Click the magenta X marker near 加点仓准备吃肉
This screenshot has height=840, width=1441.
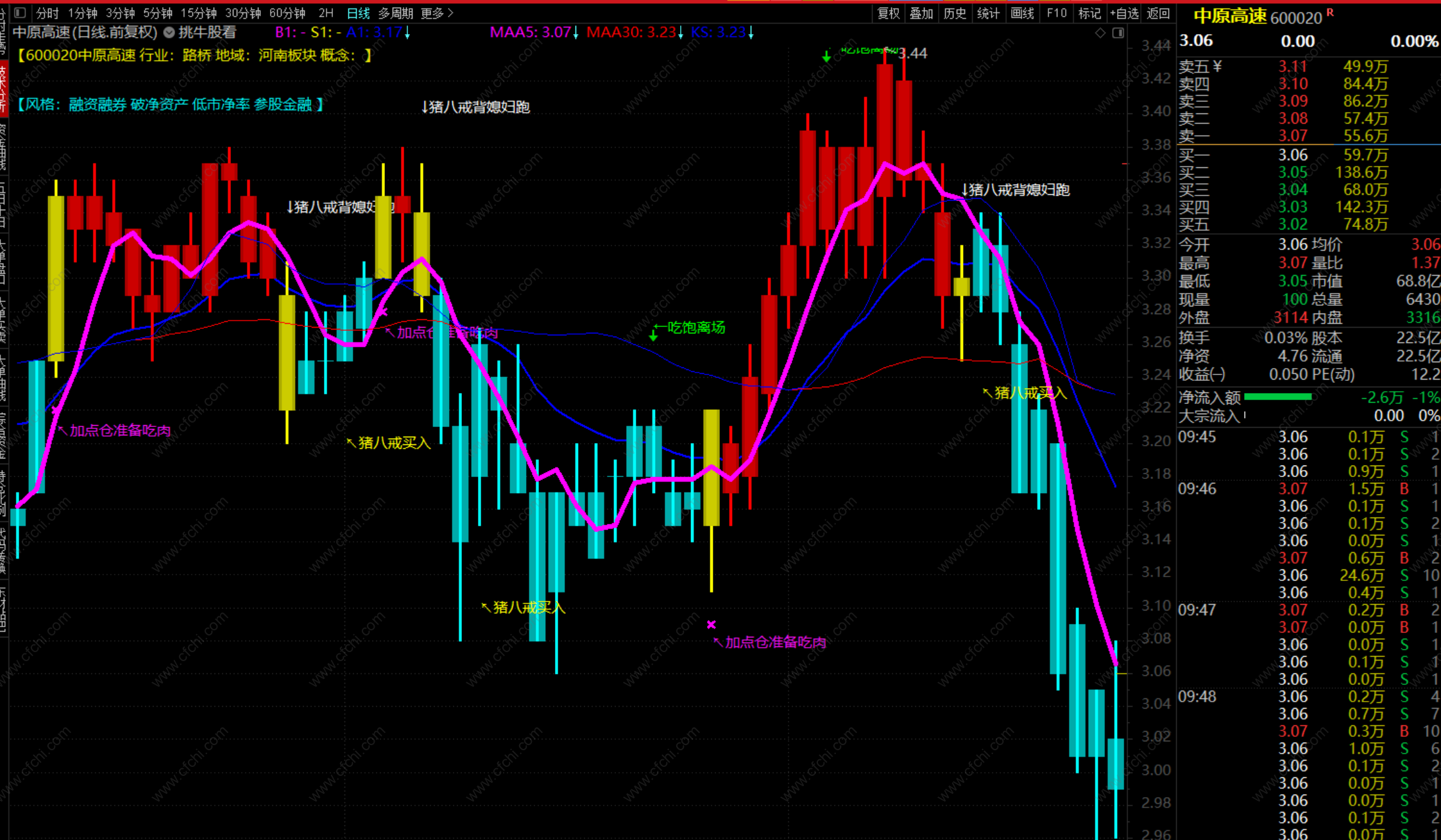tap(711, 625)
